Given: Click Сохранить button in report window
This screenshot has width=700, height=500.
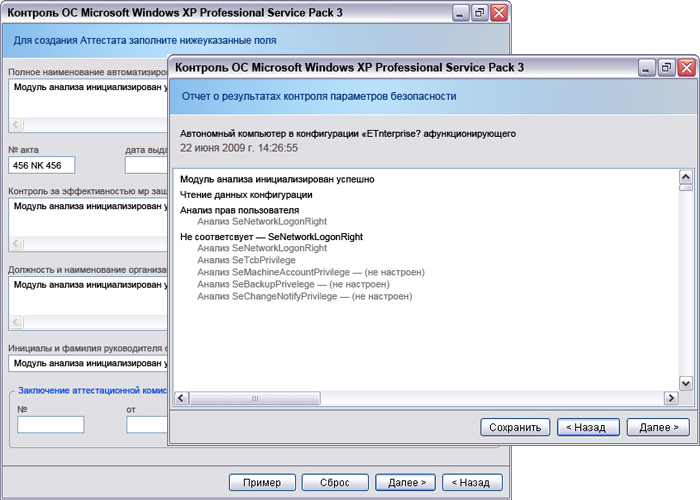Looking at the screenshot, I should click(515, 427).
